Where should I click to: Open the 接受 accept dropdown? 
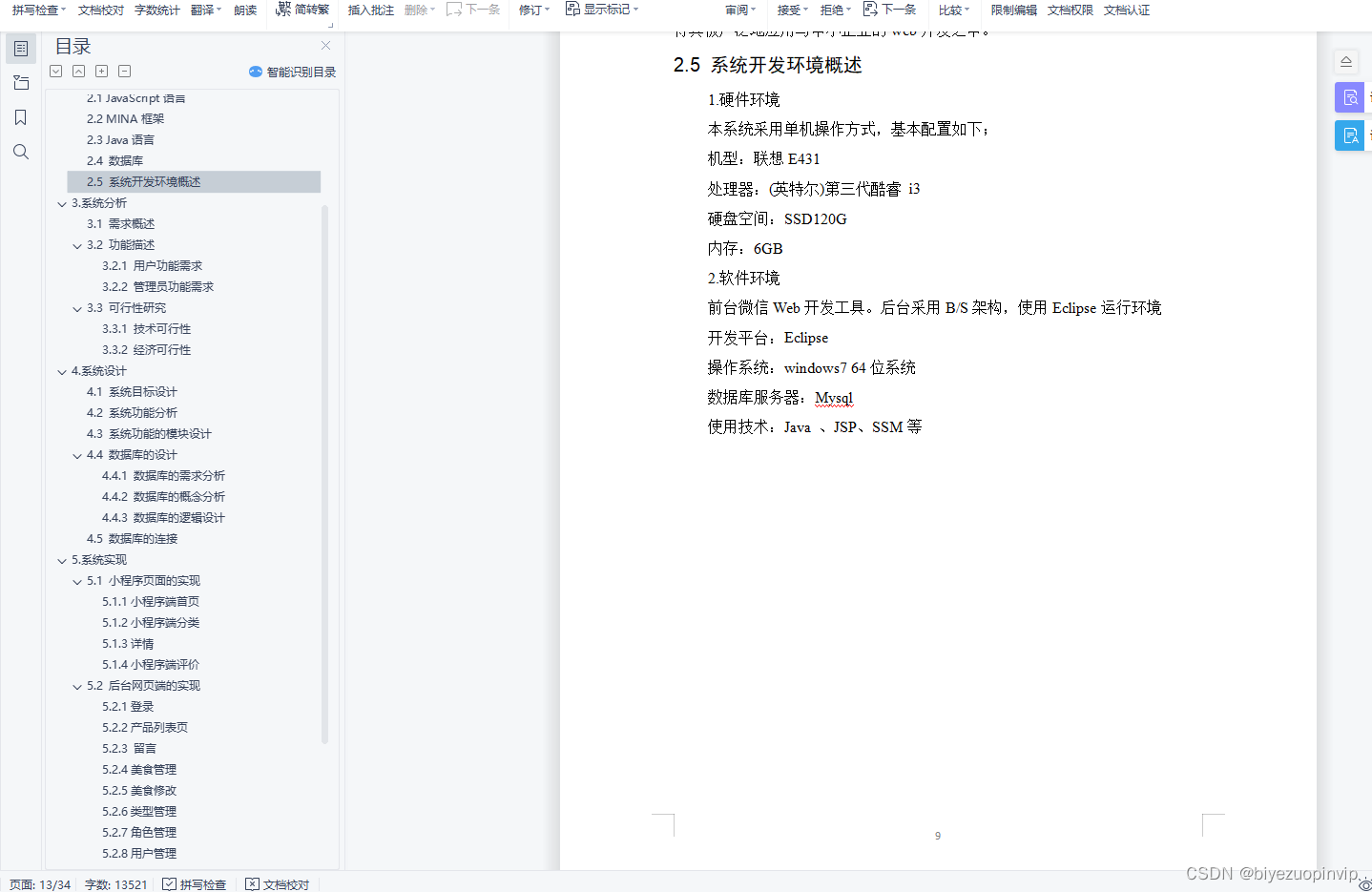(x=790, y=10)
